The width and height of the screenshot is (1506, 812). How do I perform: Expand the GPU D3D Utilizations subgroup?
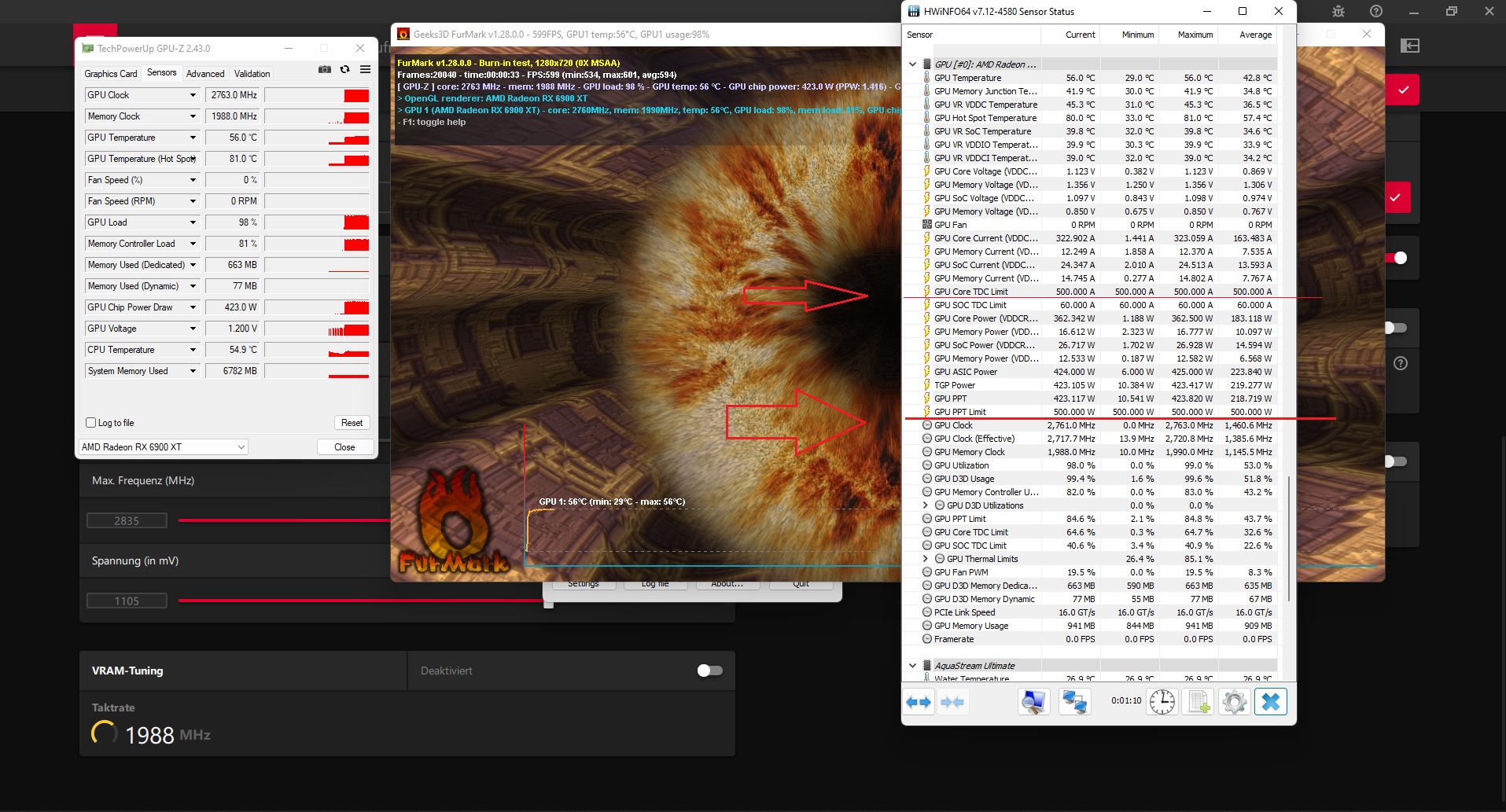pyautogui.click(x=926, y=505)
